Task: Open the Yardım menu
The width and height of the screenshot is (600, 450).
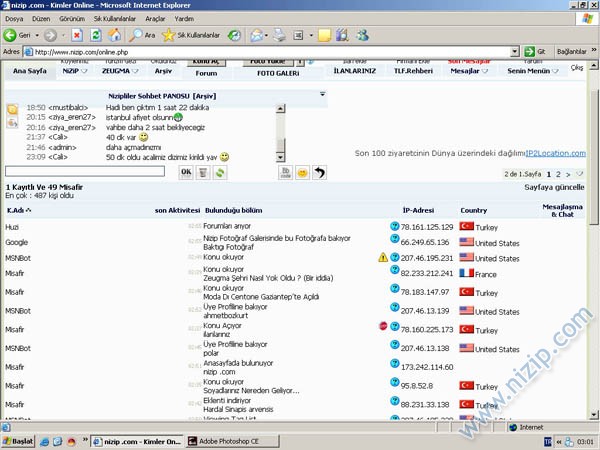Action: (x=184, y=19)
